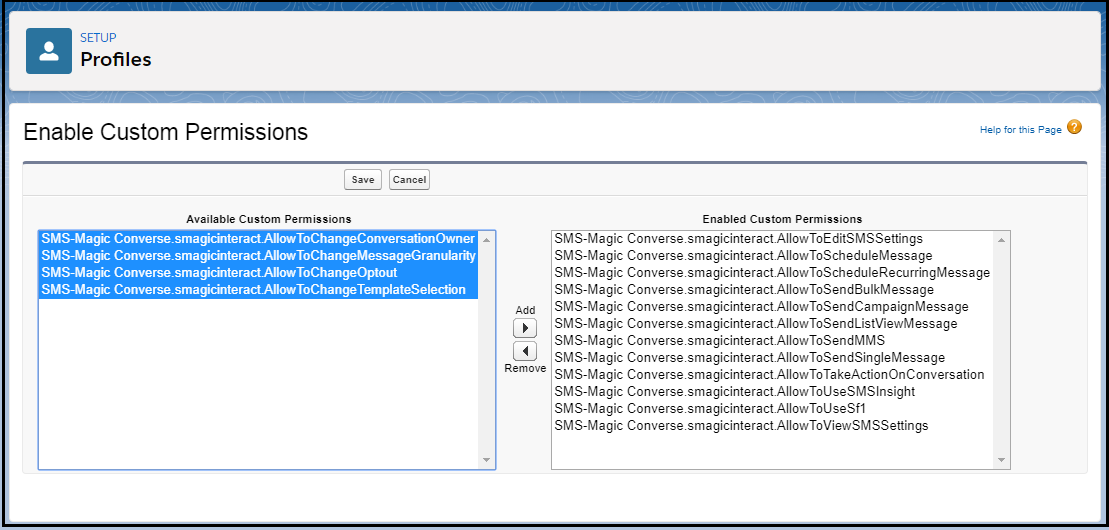The image size is (1109, 530).
Task: Click the Profiles setup user icon
Action: click(49, 51)
